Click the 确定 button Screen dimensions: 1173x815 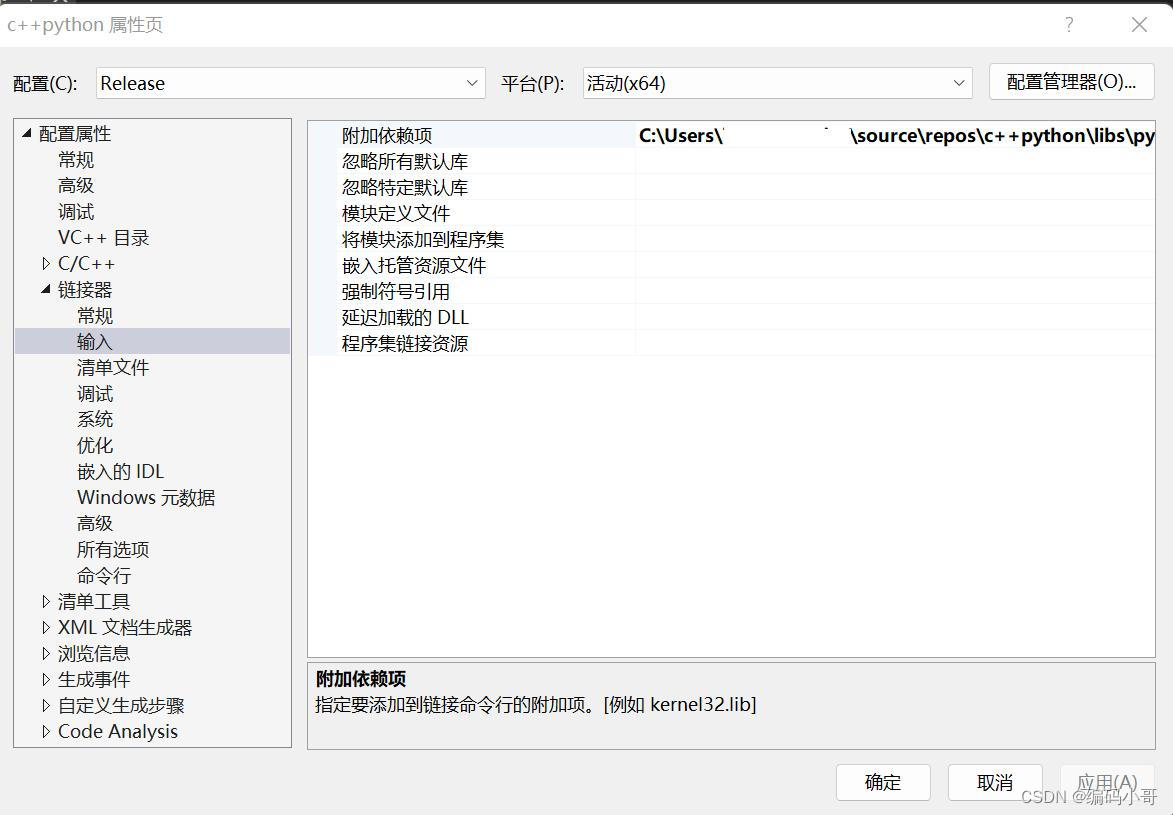(x=882, y=782)
